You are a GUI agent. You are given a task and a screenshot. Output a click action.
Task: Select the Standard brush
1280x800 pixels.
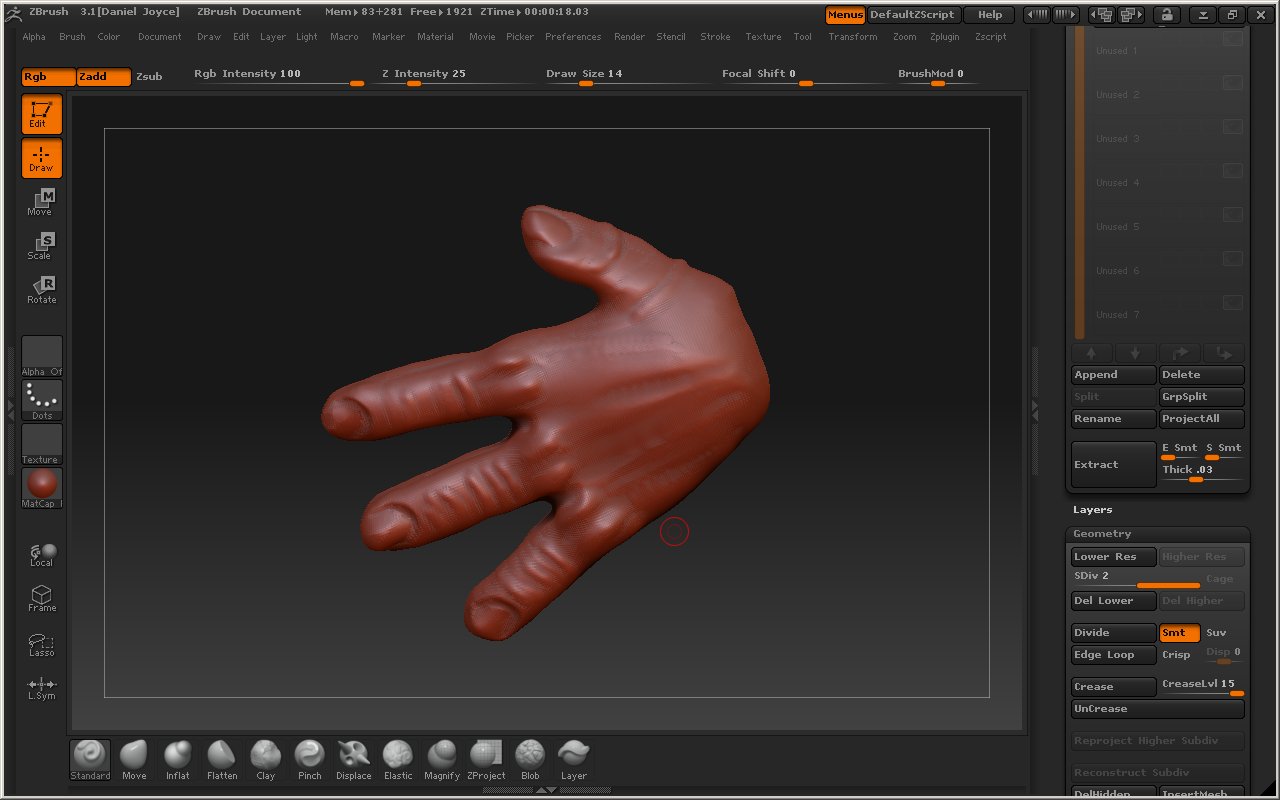(89, 758)
